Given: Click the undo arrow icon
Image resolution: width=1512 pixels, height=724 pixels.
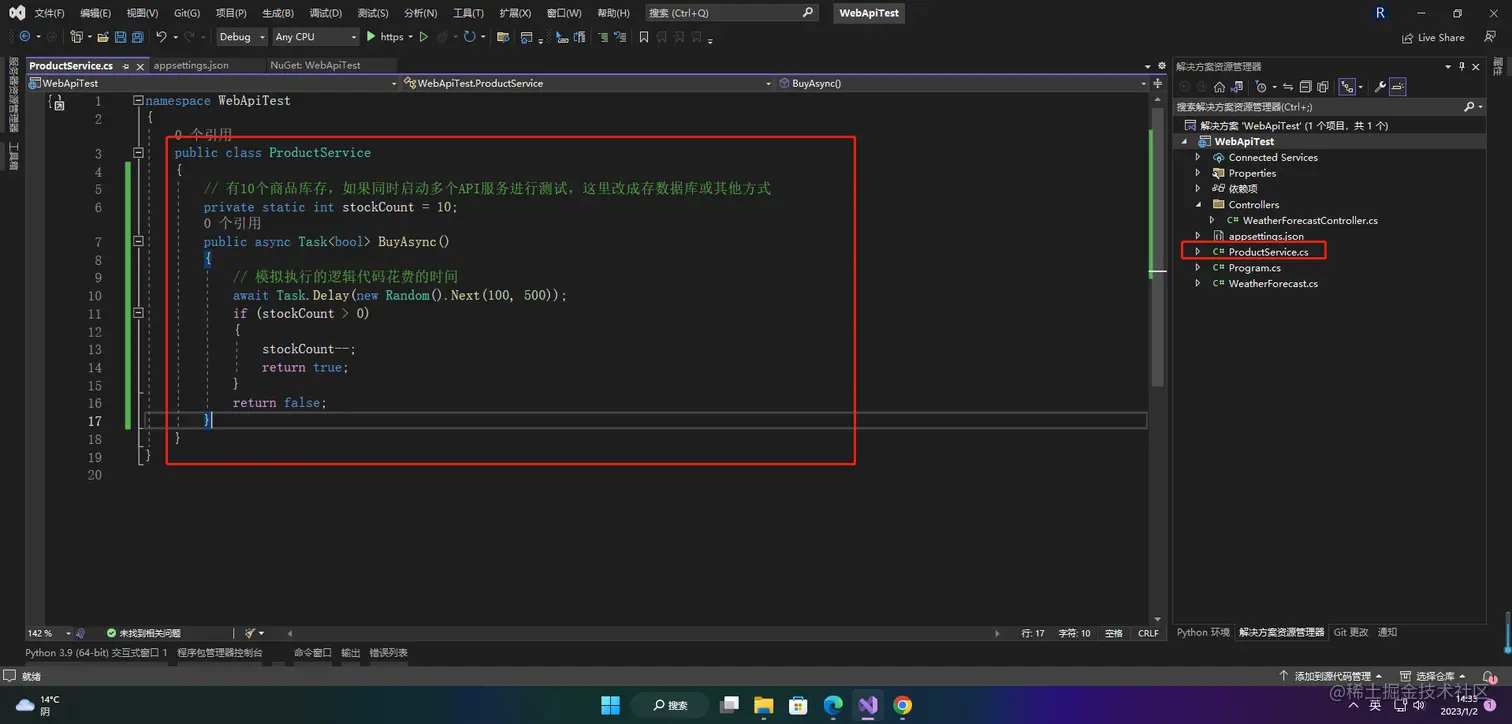Looking at the screenshot, I should tap(161, 36).
